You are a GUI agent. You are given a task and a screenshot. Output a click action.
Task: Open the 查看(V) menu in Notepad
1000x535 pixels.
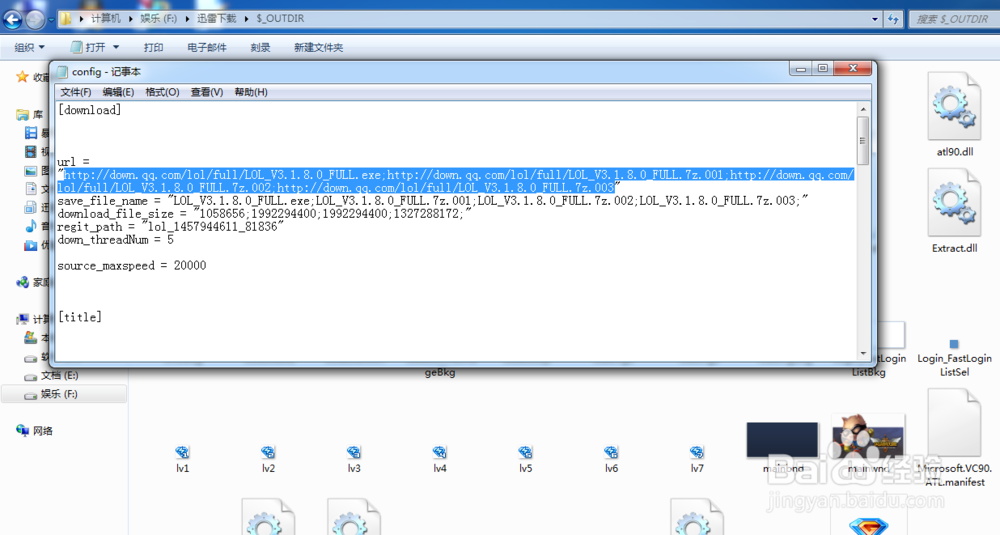point(207,92)
